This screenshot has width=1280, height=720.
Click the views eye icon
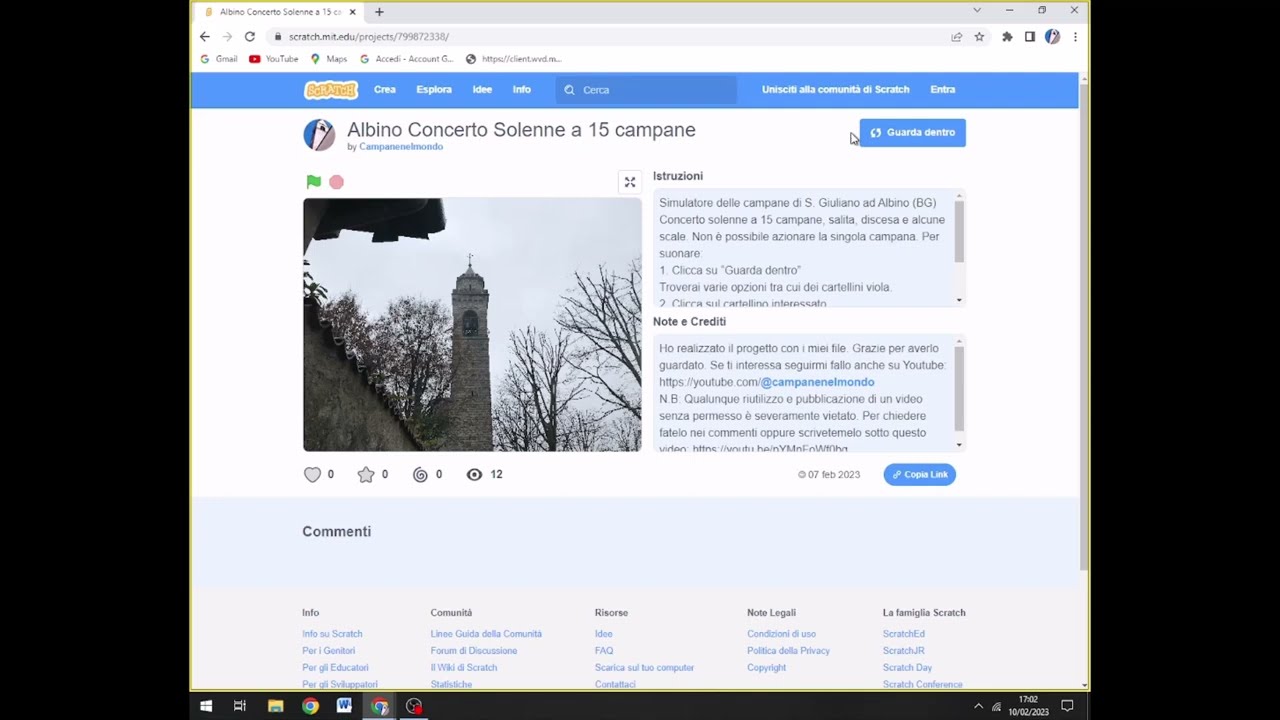click(x=475, y=475)
